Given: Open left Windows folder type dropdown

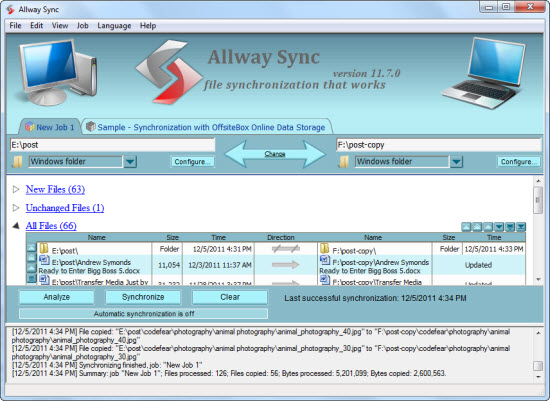Looking at the screenshot, I should click(x=130, y=162).
